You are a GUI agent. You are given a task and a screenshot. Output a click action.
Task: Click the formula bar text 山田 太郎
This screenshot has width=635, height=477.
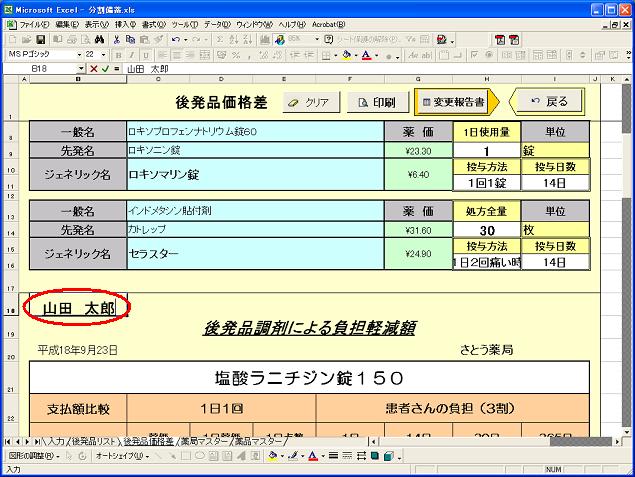tap(147, 69)
